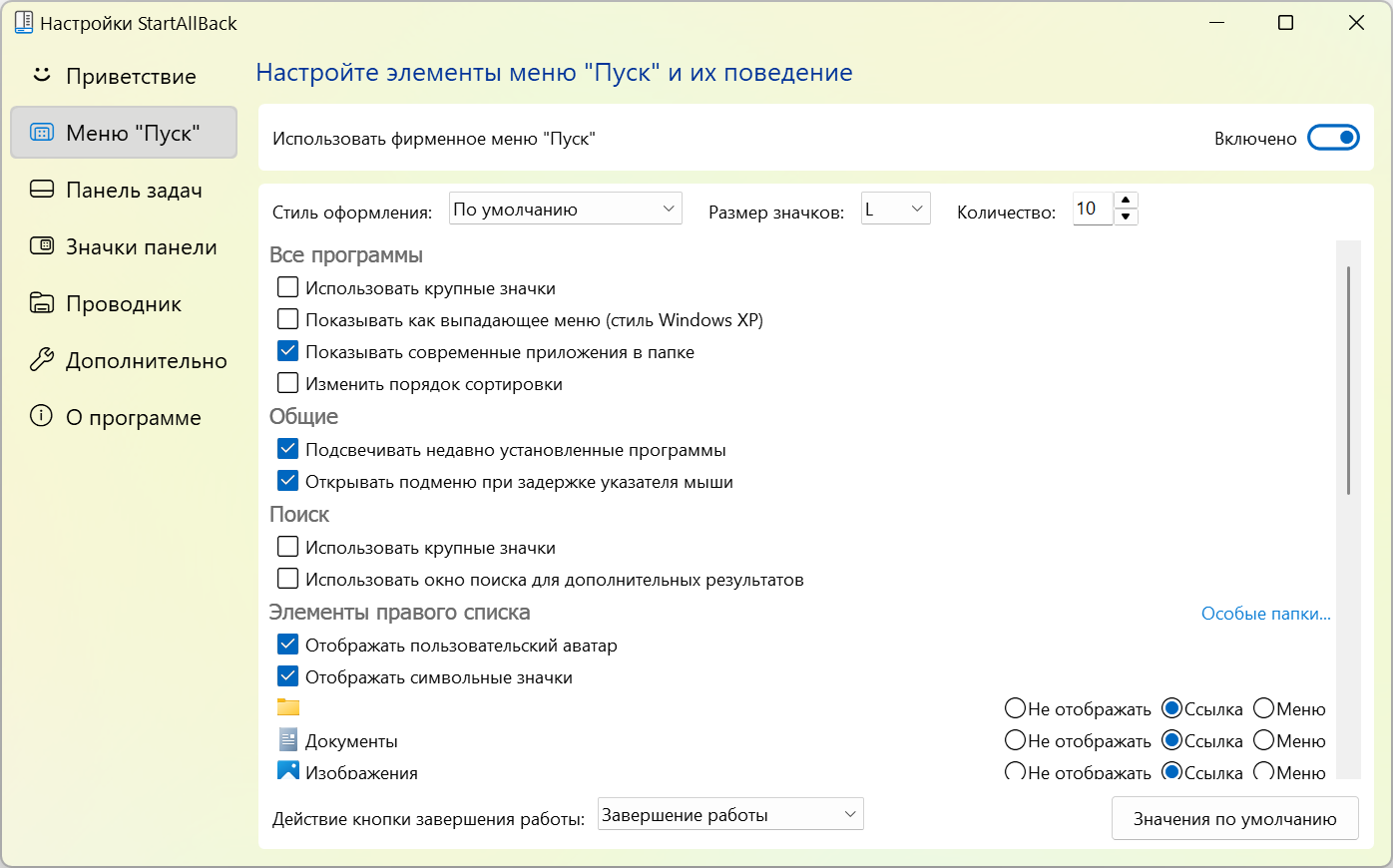Click the yellow folder icon above Документы
The height and width of the screenshot is (868, 1393).
(x=288, y=707)
